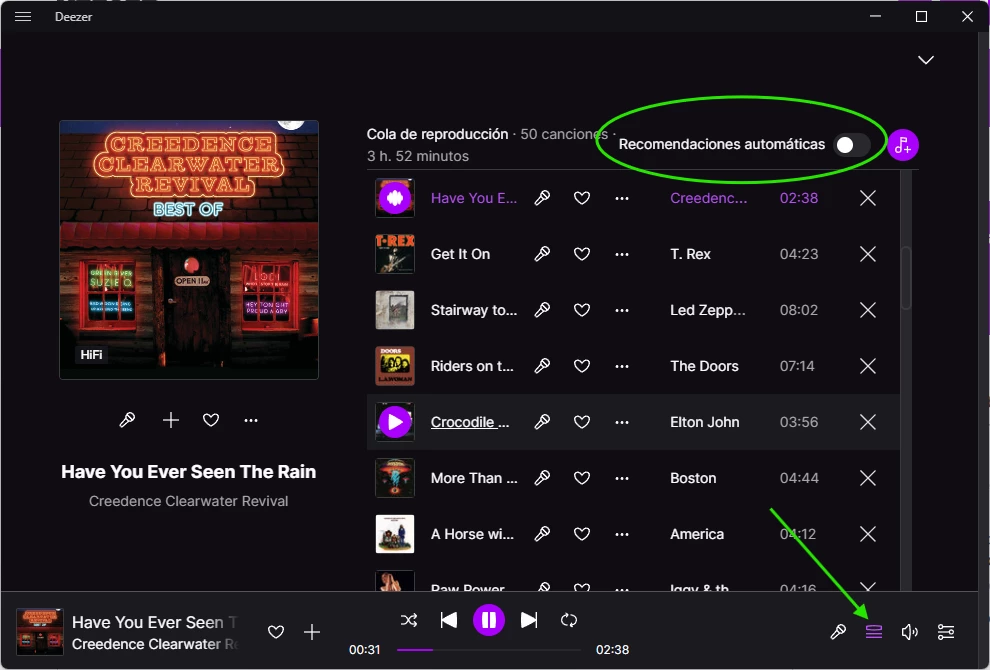Click the large Creedence Best Of album cover

(189, 250)
